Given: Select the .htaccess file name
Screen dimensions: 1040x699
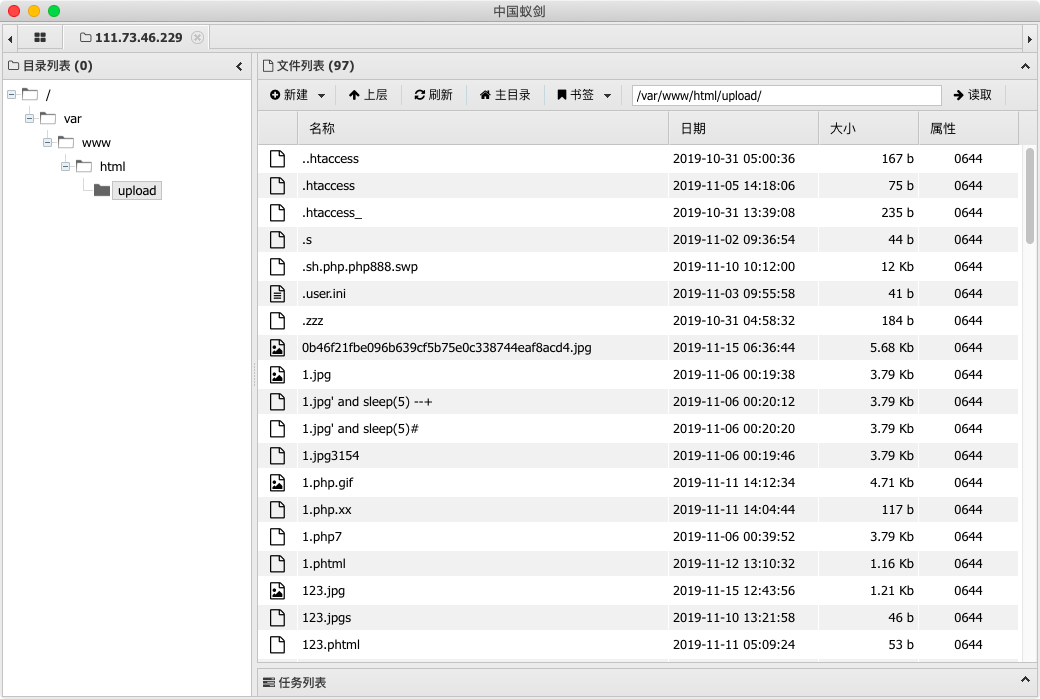Looking at the screenshot, I should (x=328, y=186).
